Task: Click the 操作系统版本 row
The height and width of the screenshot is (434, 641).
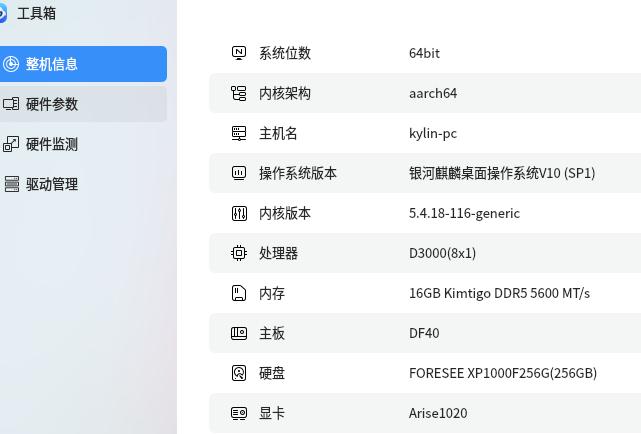Action: 425,173
